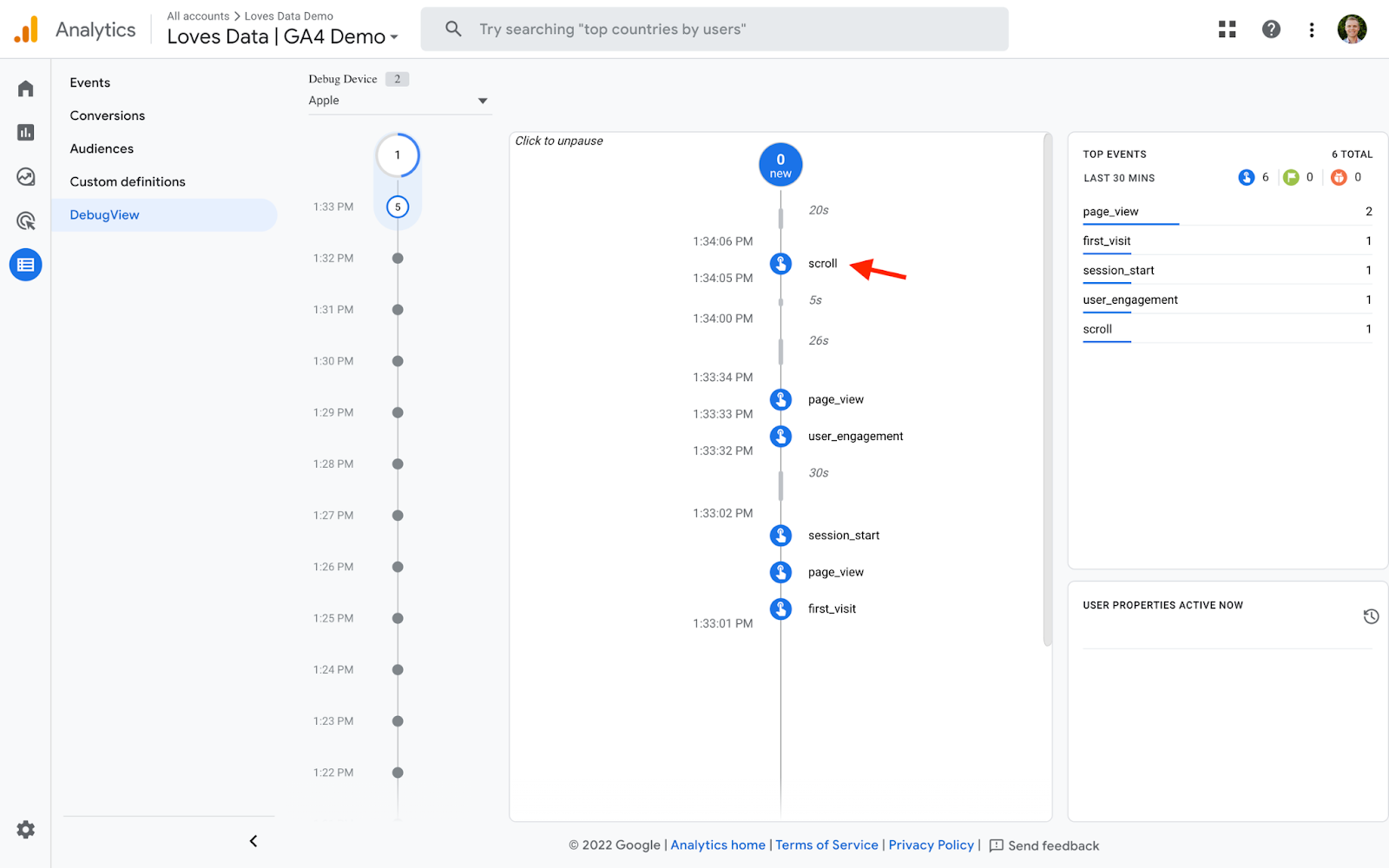Screen dimensions: 1389x868
Task: Open the Home icon in the left sidebar
Action: (25, 87)
